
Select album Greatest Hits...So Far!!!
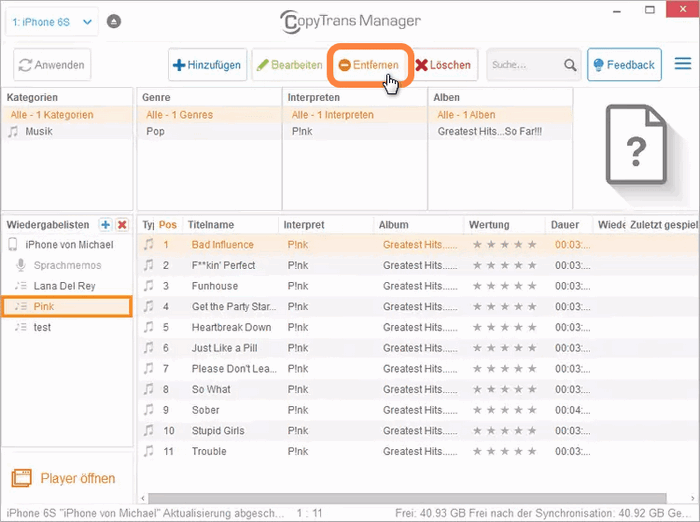click(x=500, y=131)
